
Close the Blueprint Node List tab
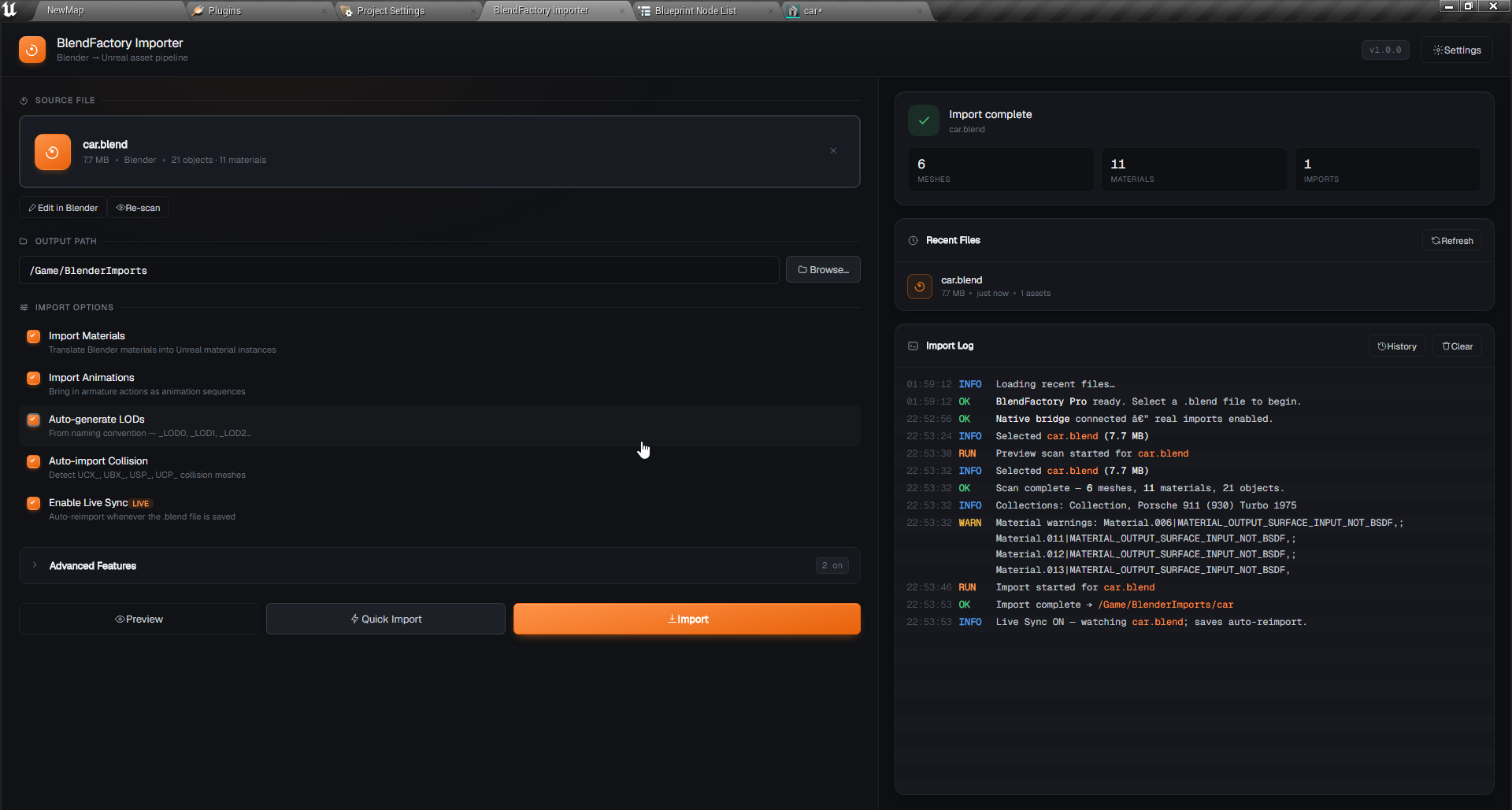(770, 11)
